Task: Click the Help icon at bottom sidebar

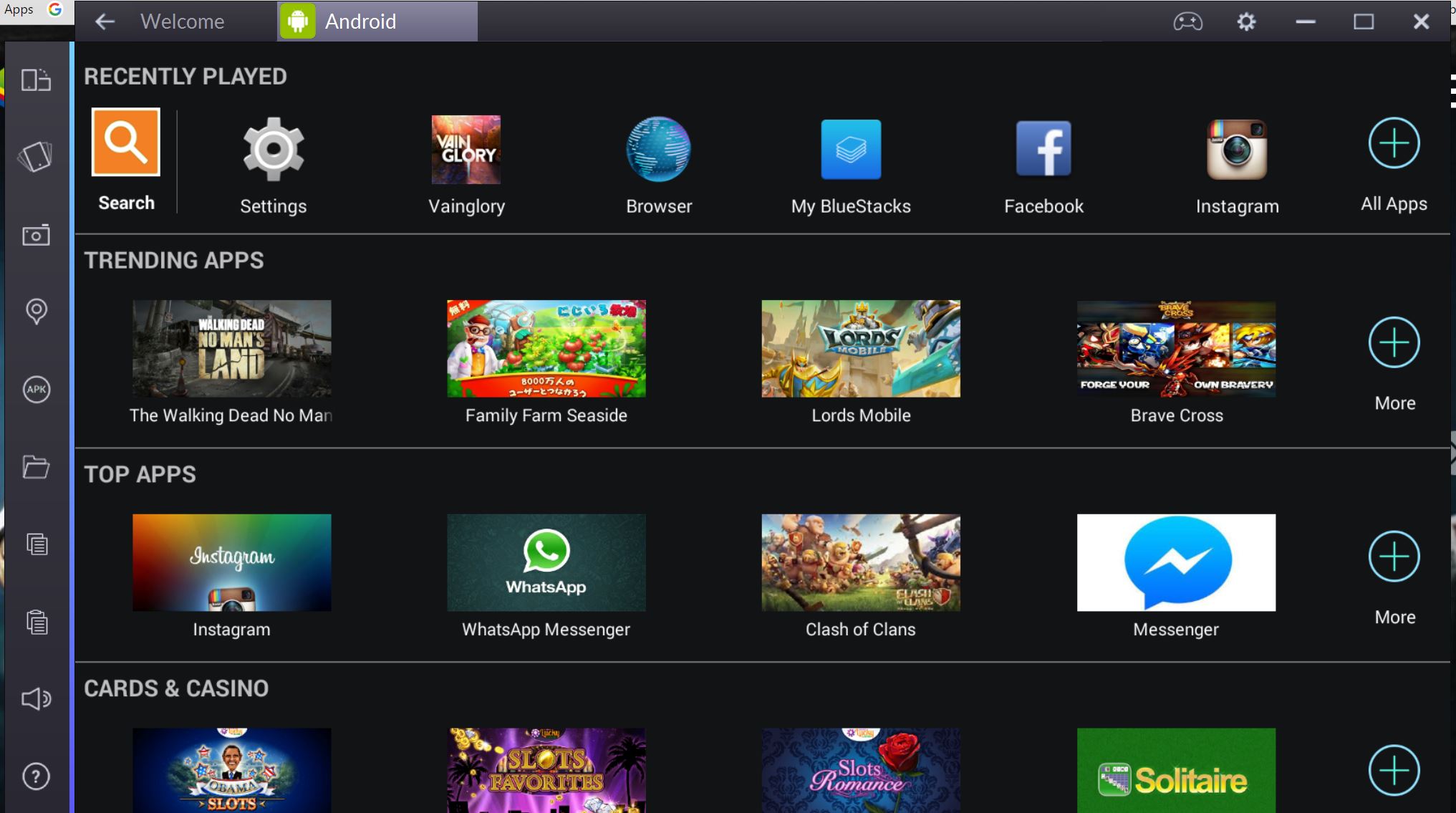Action: point(37,776)
